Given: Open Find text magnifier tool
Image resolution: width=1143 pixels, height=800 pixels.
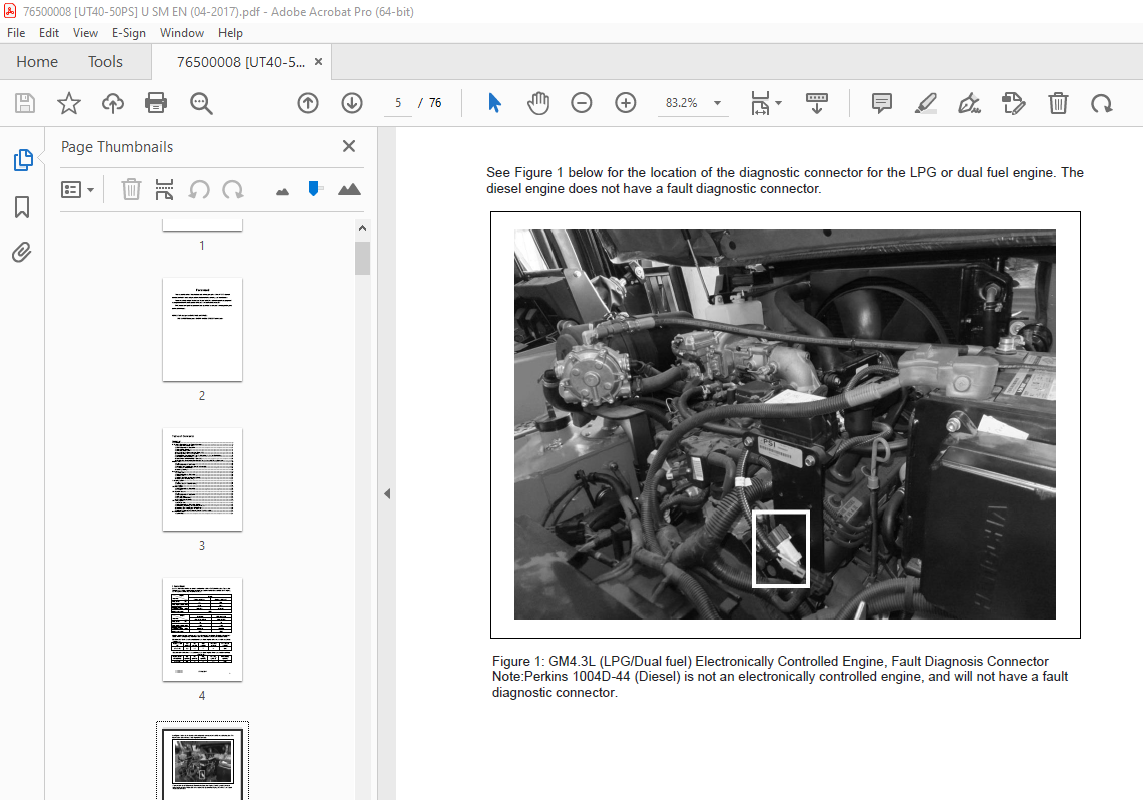Looking at the screenshot, I should tap(200, 103).
